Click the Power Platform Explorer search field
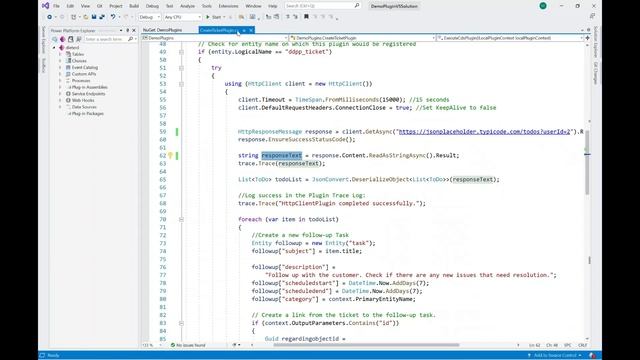Image resolution: width=640 pixels, height=360 pixels. click(106, 39)
